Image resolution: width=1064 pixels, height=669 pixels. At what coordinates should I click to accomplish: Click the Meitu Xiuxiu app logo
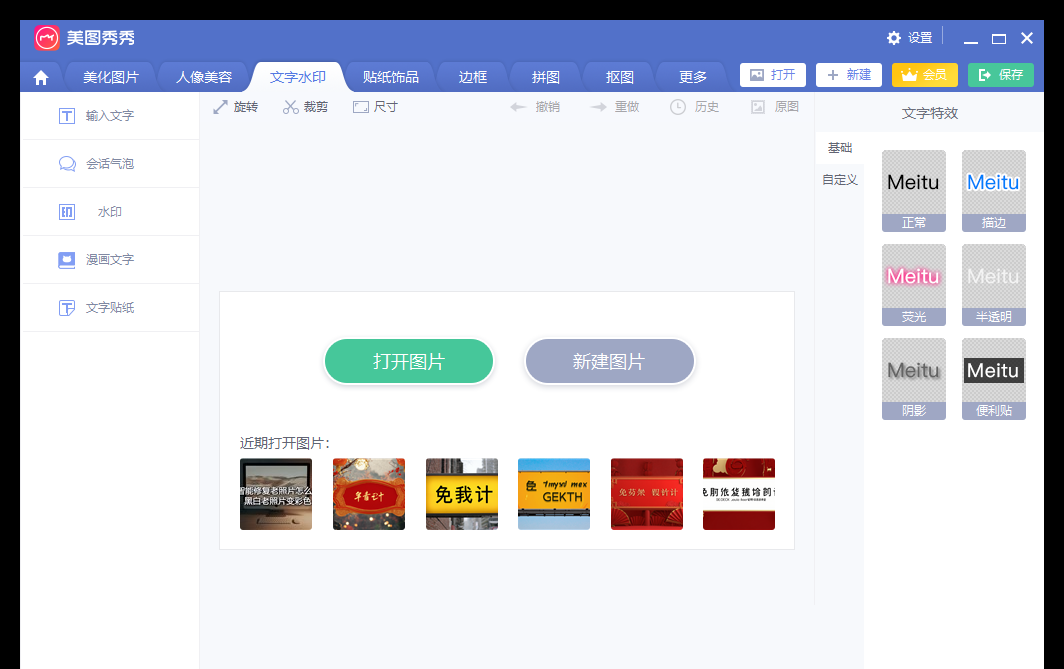(x=47, y=38)
